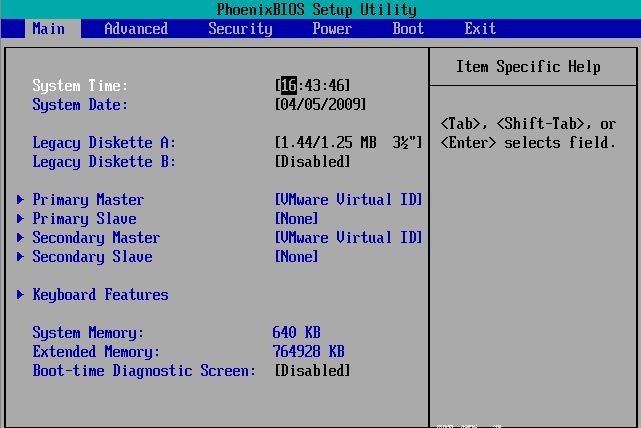Viewport: 641px width, 428px height.
Task: Change the Legacy Diskette A drive type value
Action: [348, 143]
